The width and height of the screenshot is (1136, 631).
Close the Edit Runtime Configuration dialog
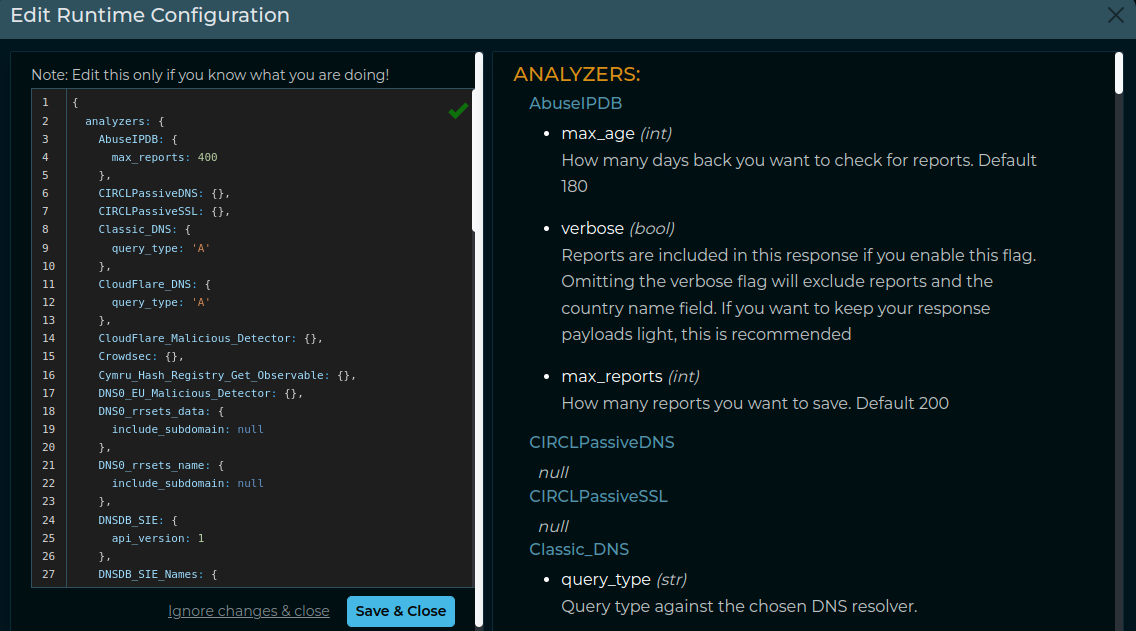pos(1116,15)
